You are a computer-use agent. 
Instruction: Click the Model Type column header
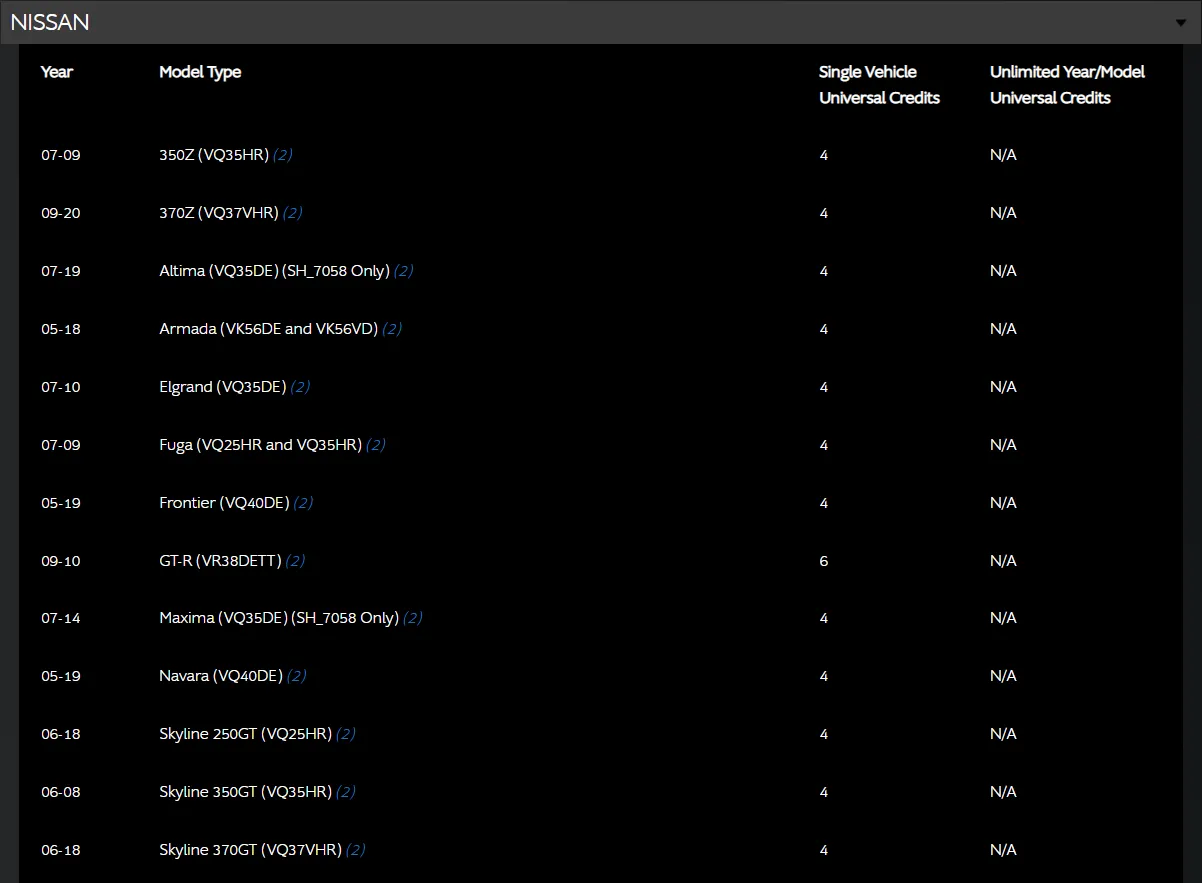click(200, 72)
